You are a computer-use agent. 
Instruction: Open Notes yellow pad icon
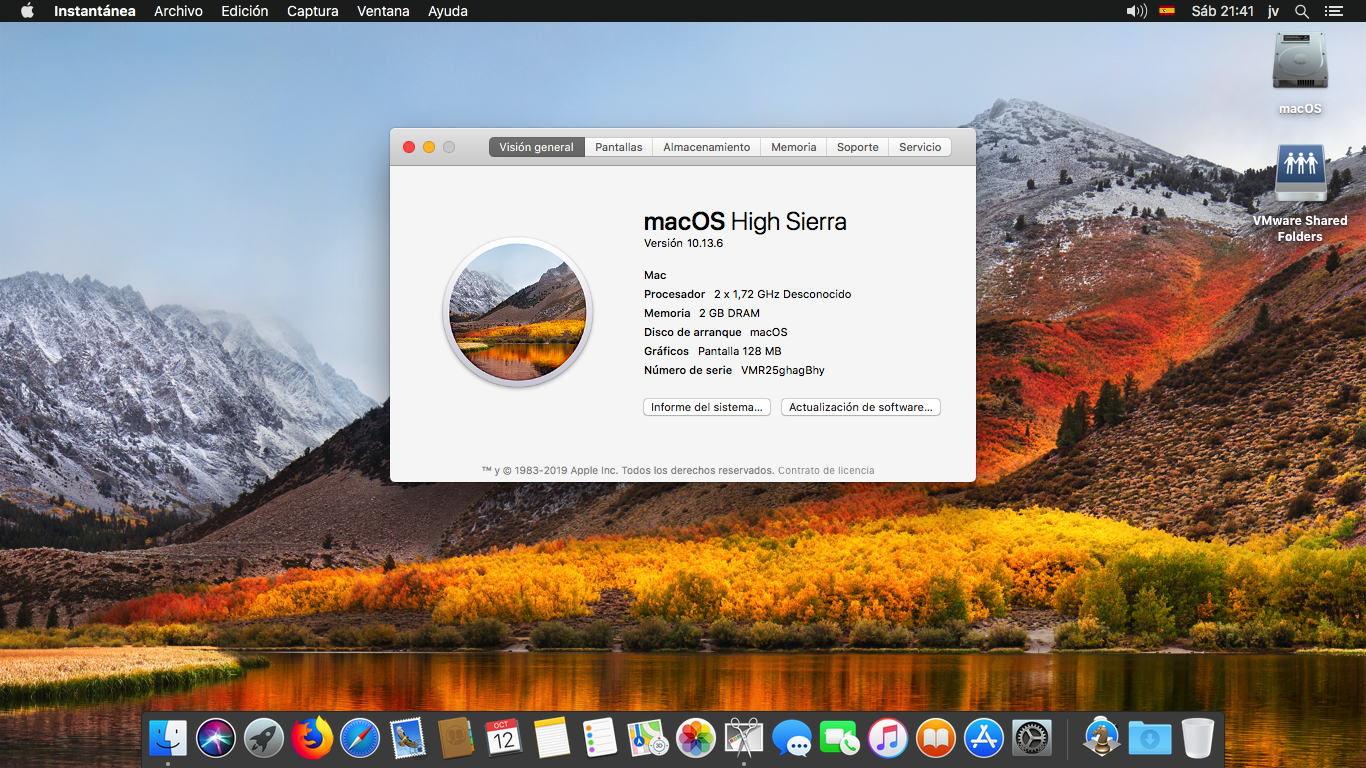(552, 739)
